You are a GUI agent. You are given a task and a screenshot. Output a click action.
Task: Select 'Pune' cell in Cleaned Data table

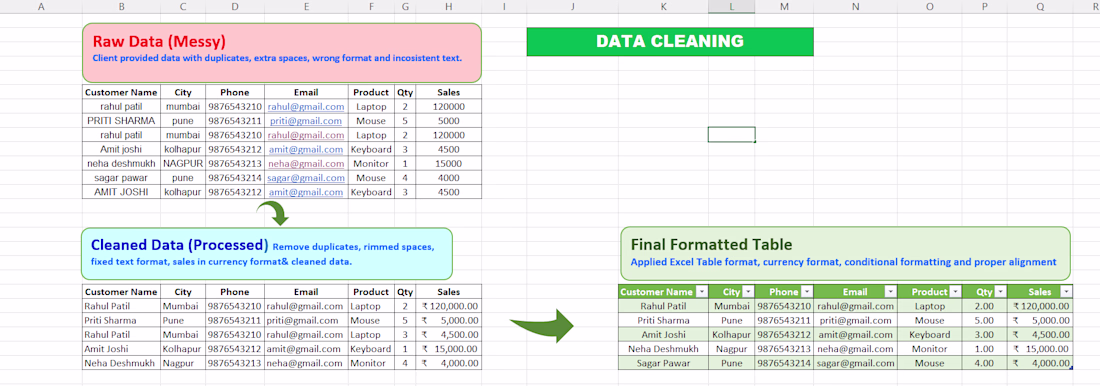[182, 320]
